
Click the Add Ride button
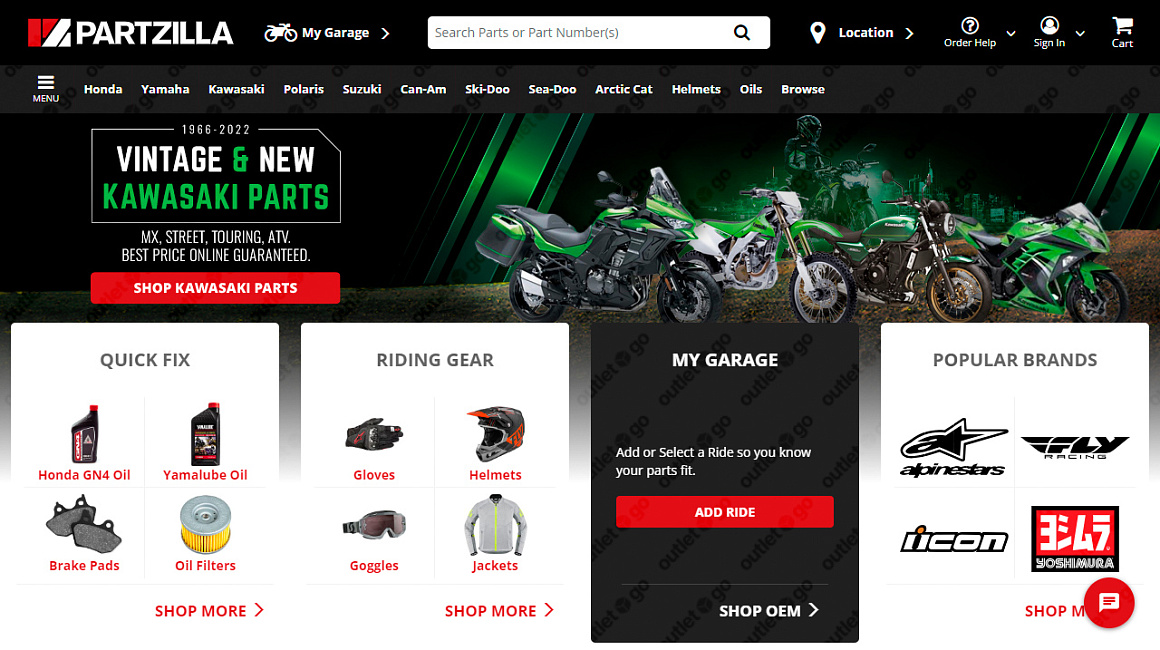(724, 512)
